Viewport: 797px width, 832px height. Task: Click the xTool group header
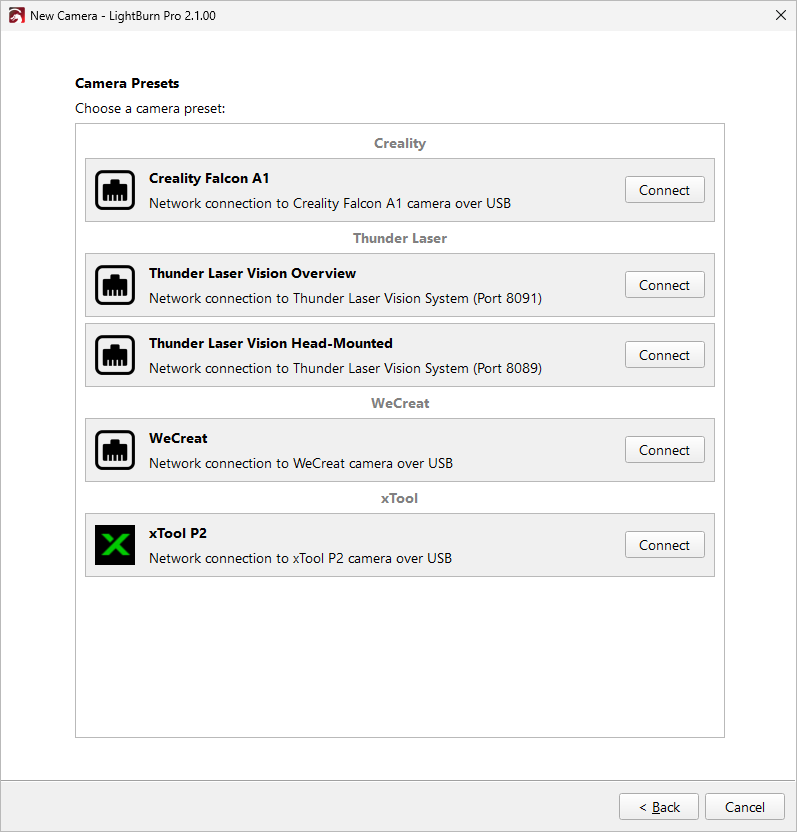pos(400,498)
